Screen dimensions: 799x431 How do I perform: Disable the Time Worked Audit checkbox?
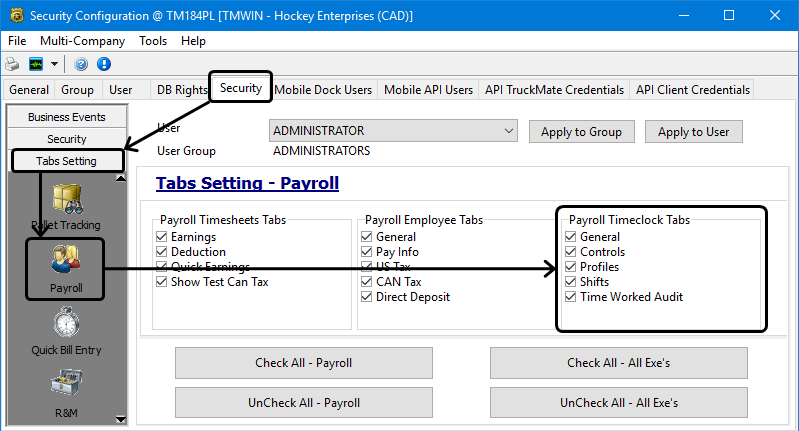(x=571, y=297)
